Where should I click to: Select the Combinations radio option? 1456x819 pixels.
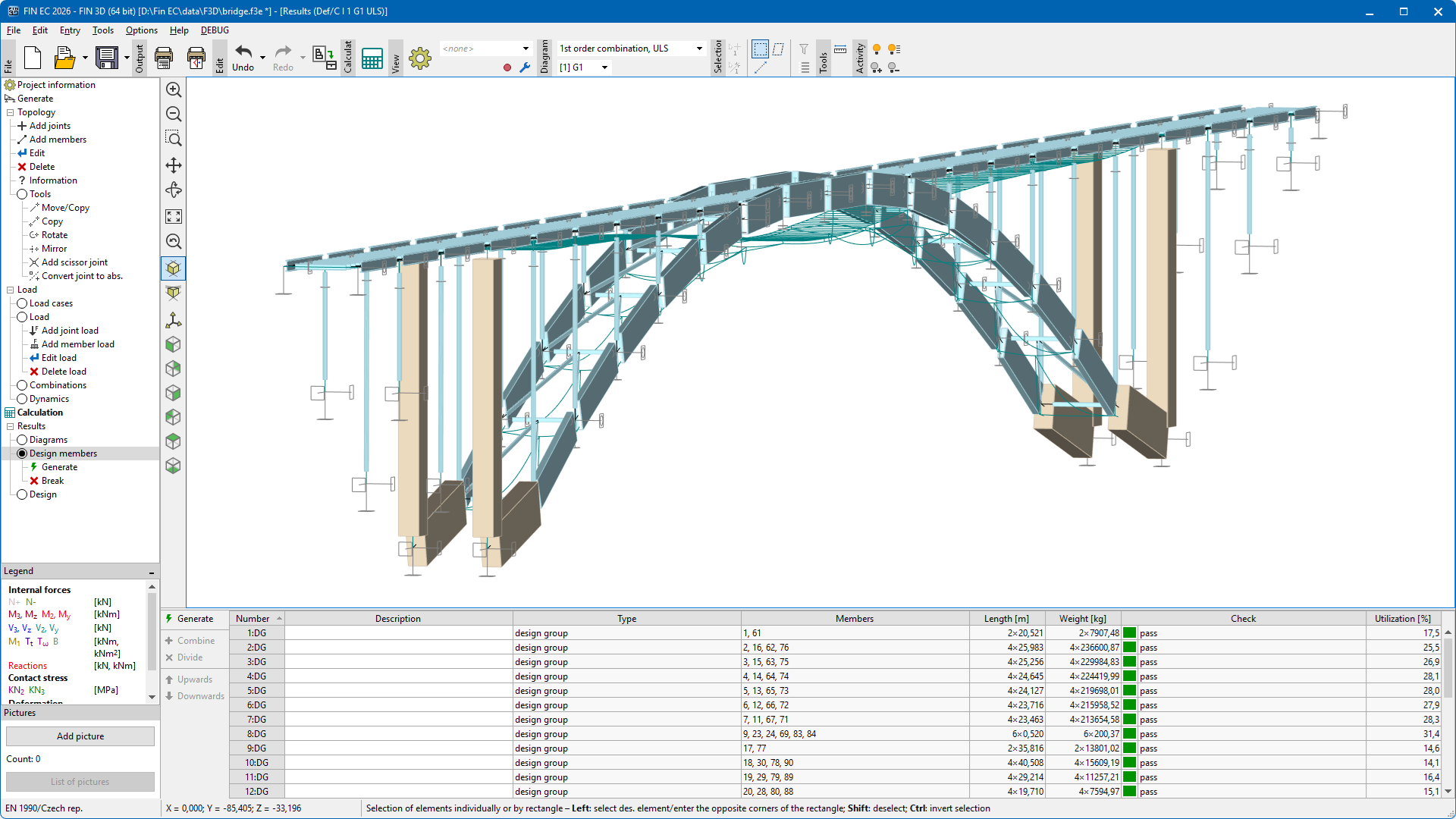coord(22,385)
